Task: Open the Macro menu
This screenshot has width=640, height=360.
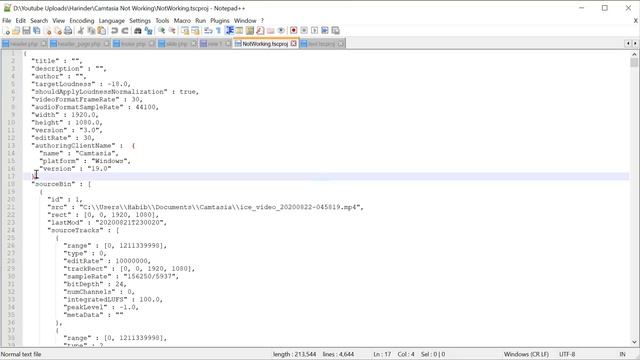Action: 182,20
